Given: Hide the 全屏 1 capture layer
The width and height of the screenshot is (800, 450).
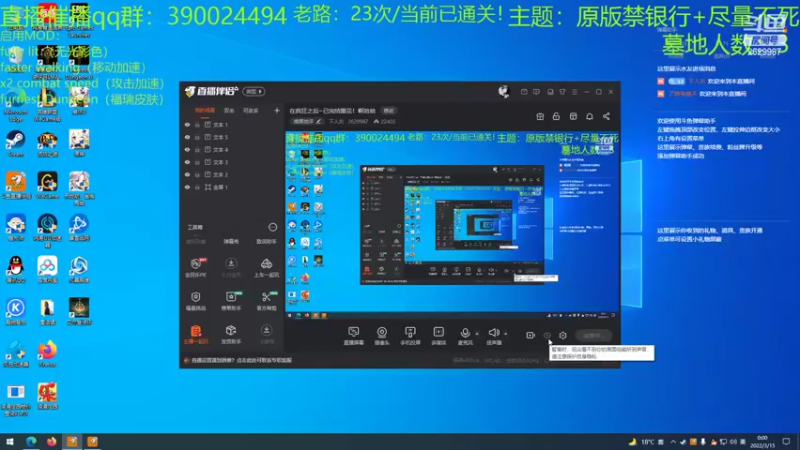Looking at the screenshot, I should (x=187, y=187).
